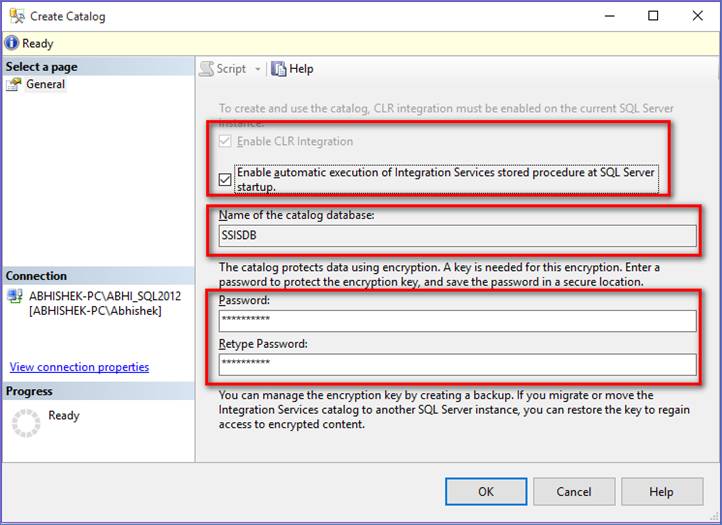Screen dimensions: 722x525
Task: Toggle automatic execution at SQL Server startup
Action: tap(225, 179)
